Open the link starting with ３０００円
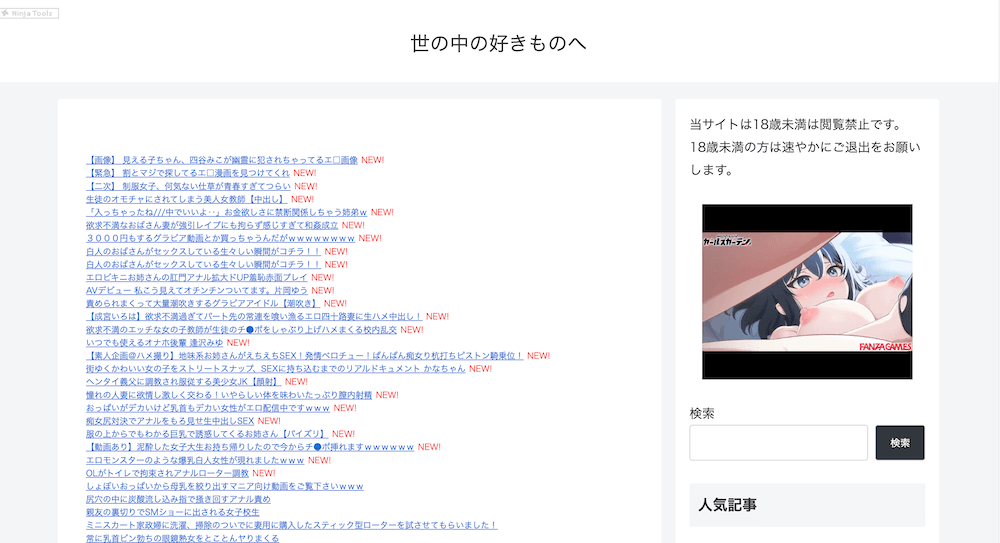 pyautogui.click(x=220, y=238)
